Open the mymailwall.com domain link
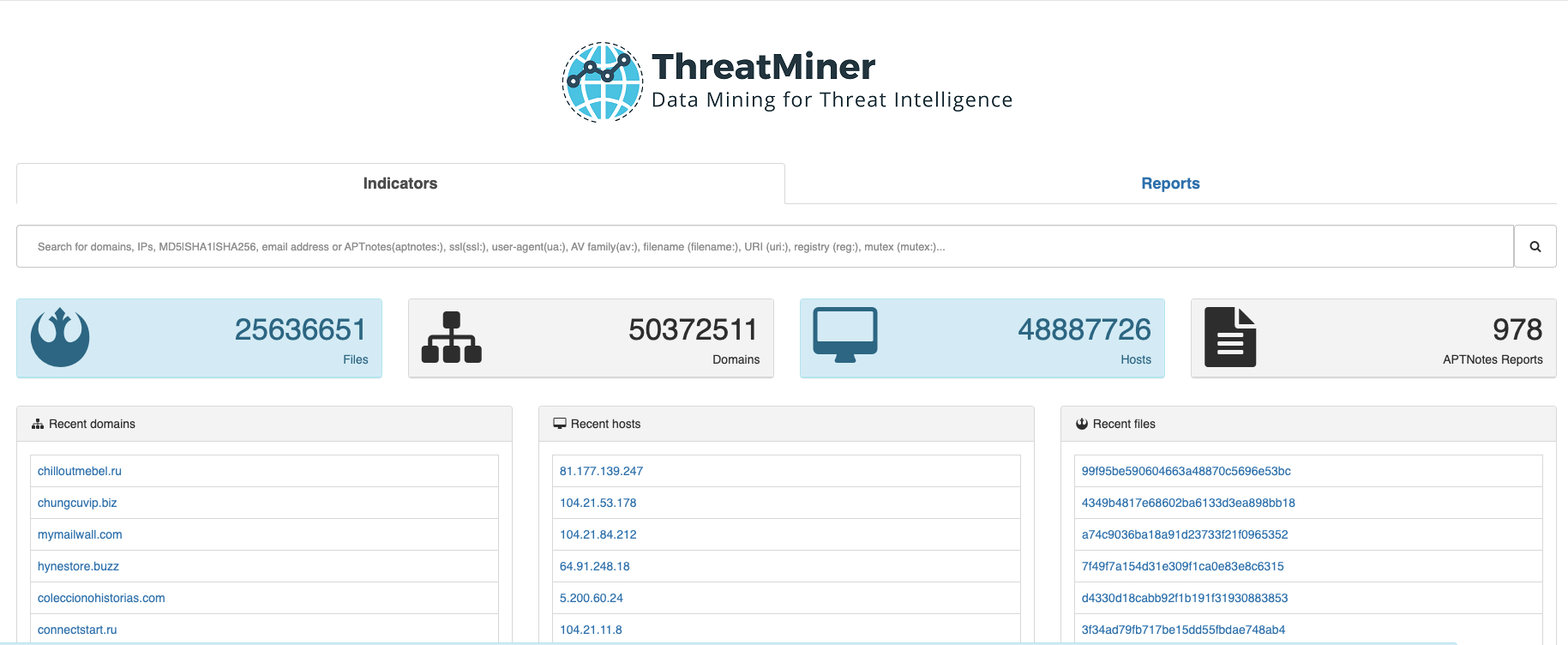1568x645 pixels. tap(80, 534)
